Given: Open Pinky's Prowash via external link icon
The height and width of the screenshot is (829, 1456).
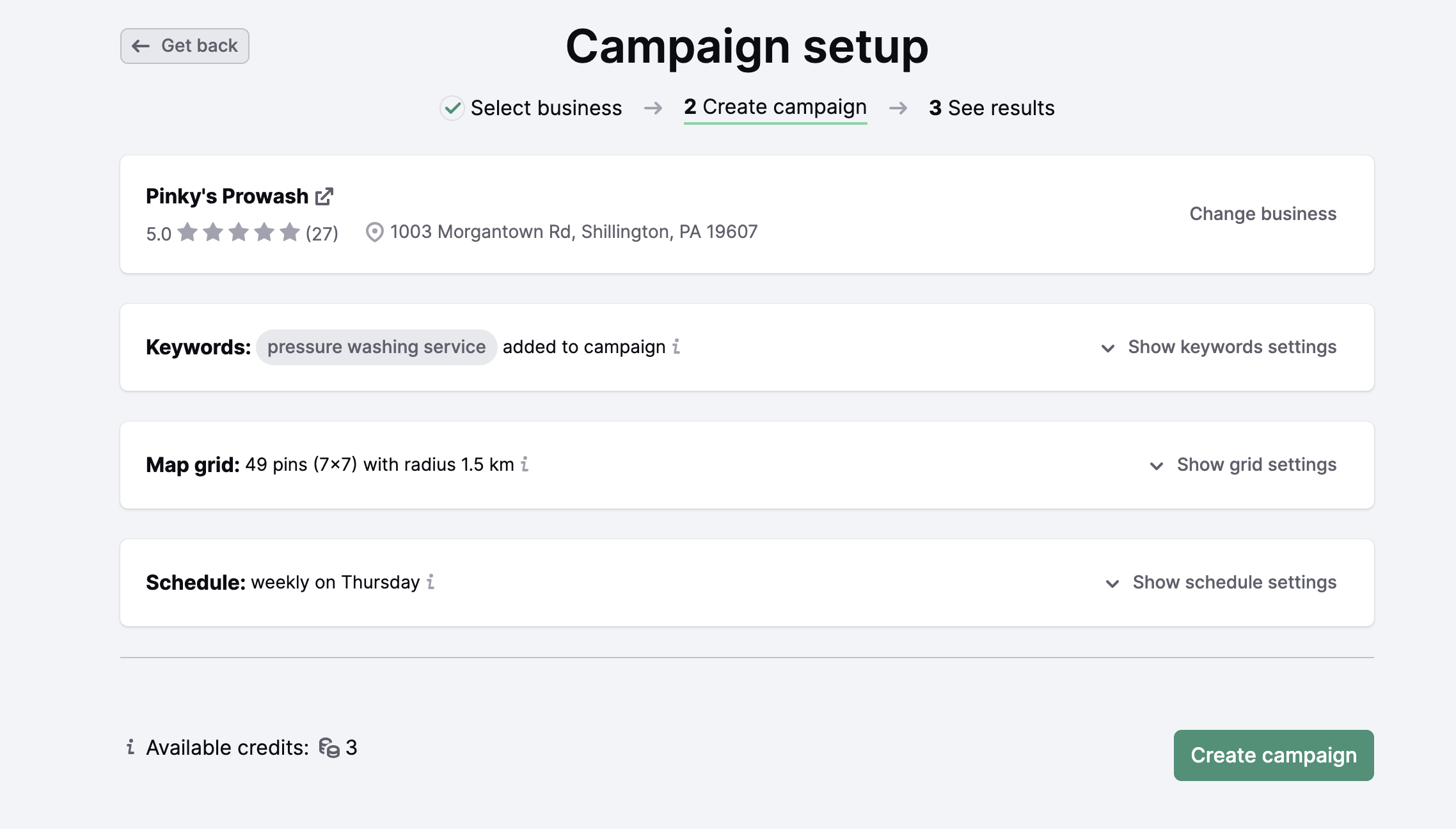Looking at the screenshot, I should (x=324, y=195).
